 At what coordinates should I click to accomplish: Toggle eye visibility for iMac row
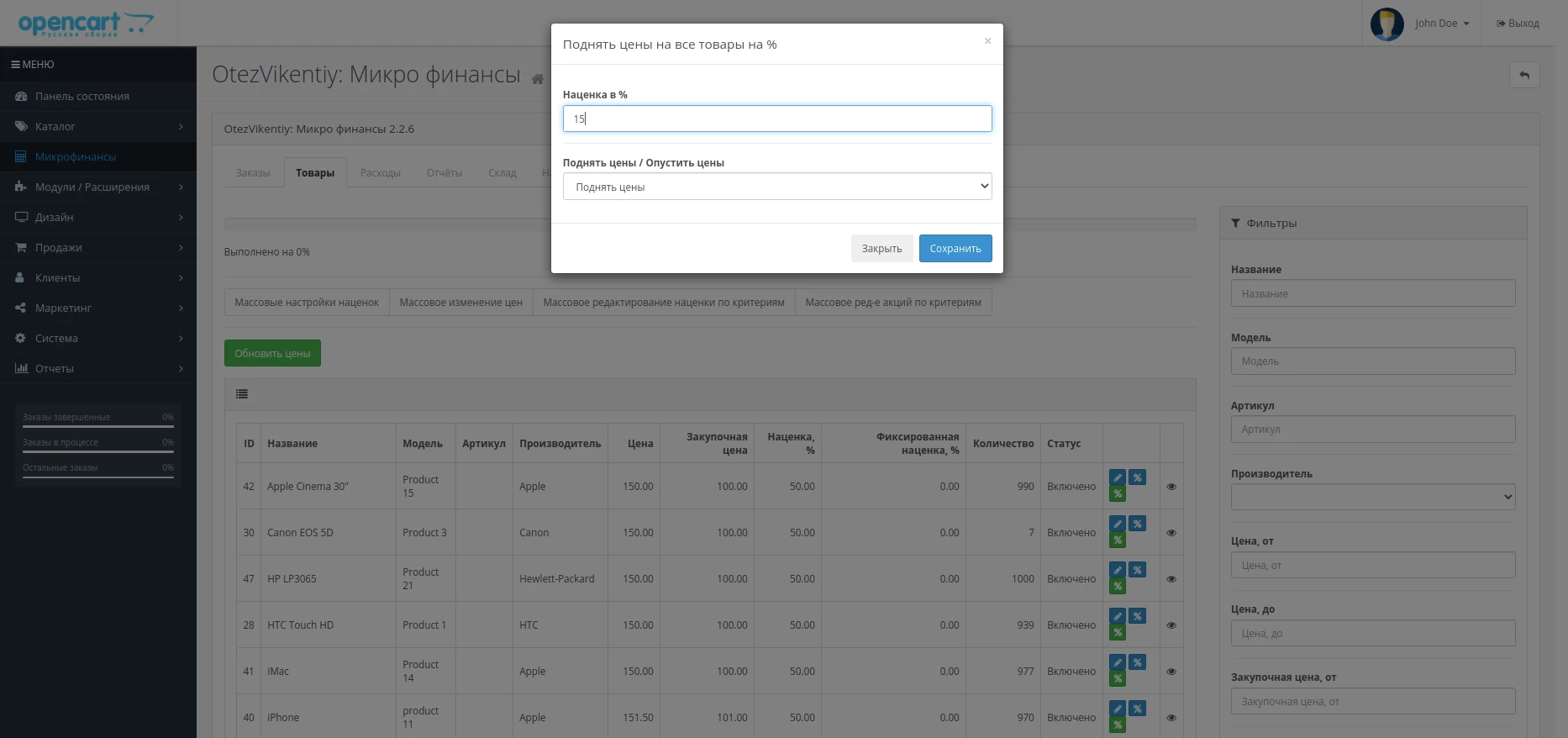pos(1171,672)
